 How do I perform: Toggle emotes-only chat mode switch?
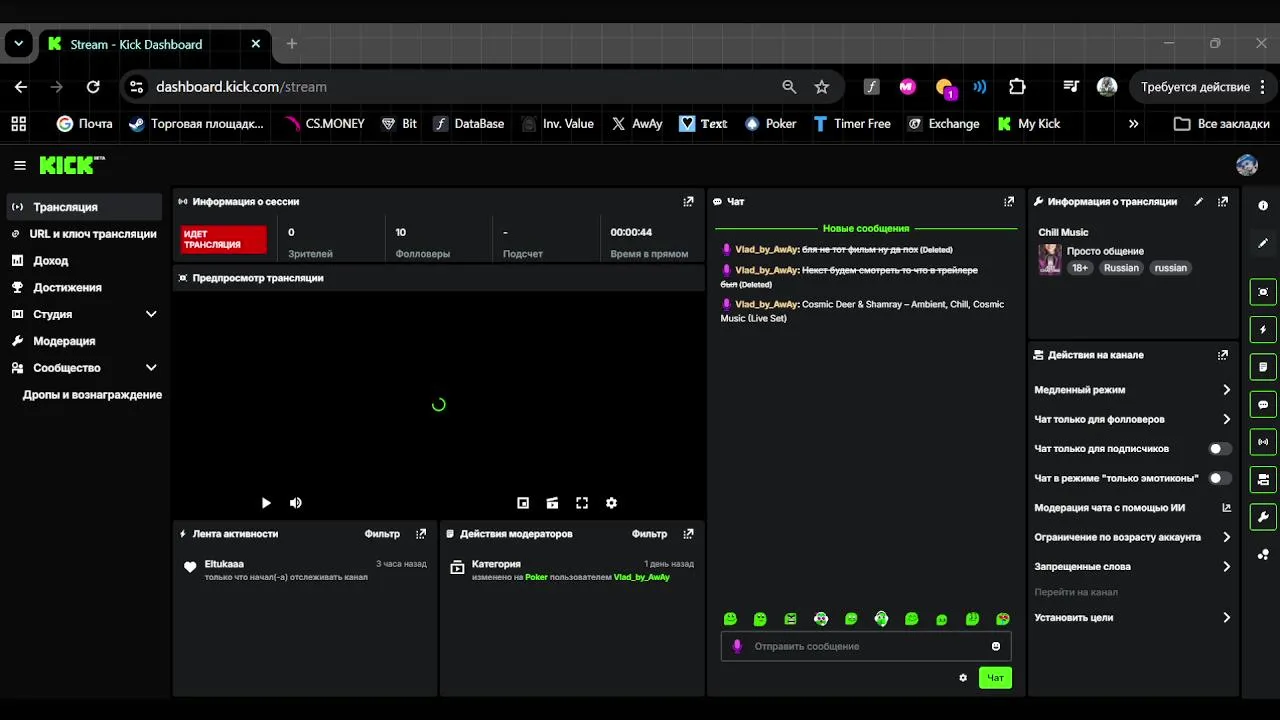point(1220,478)
